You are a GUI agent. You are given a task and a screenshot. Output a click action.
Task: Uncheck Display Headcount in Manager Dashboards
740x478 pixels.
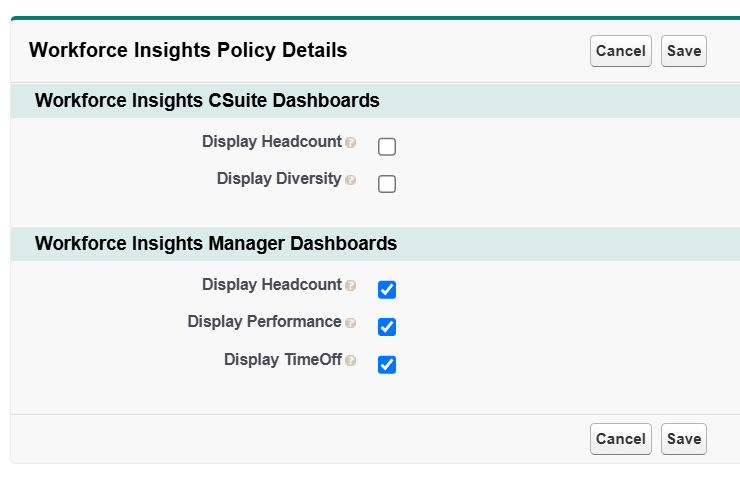pos(387,290)
